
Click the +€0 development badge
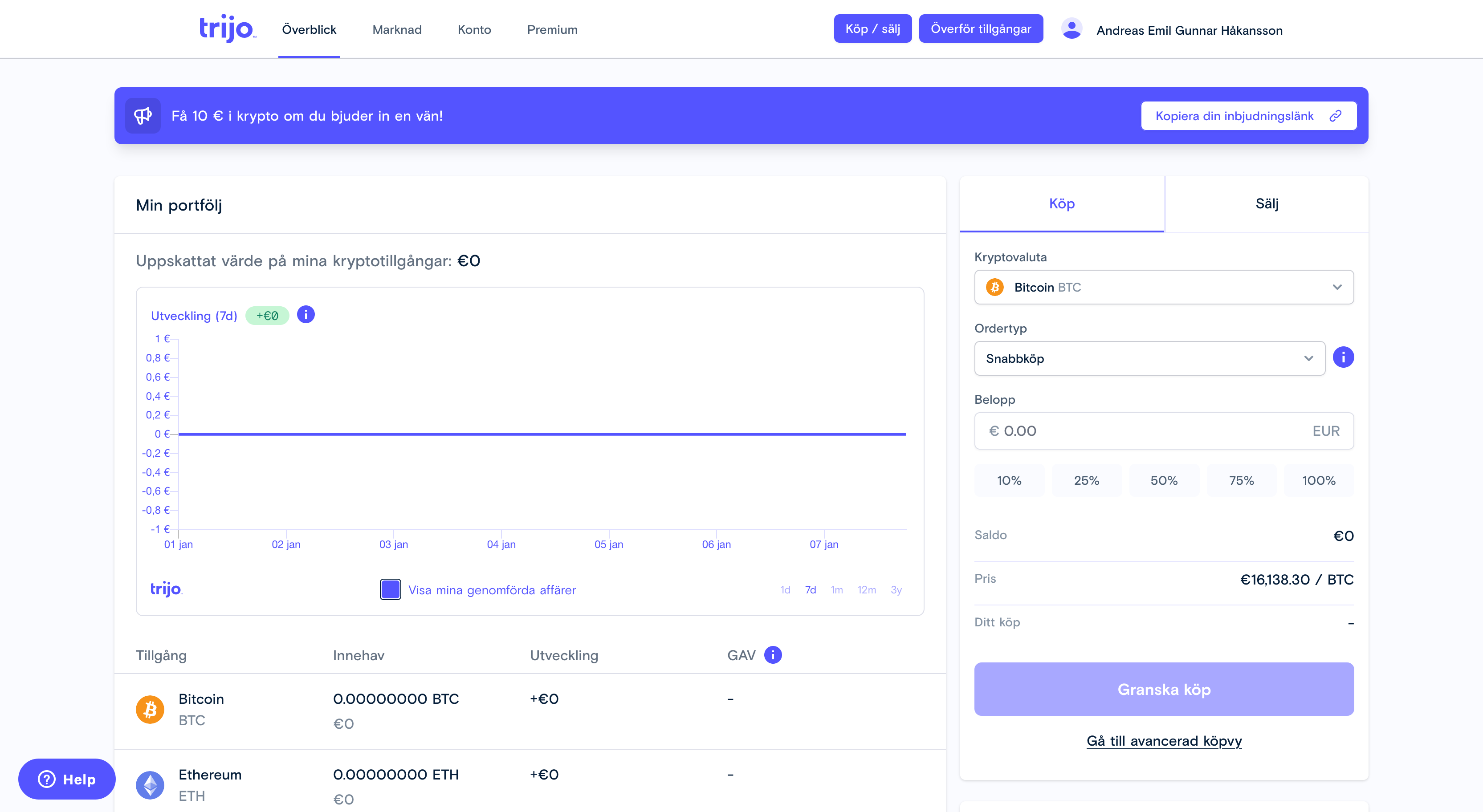[x=267, y=315]
